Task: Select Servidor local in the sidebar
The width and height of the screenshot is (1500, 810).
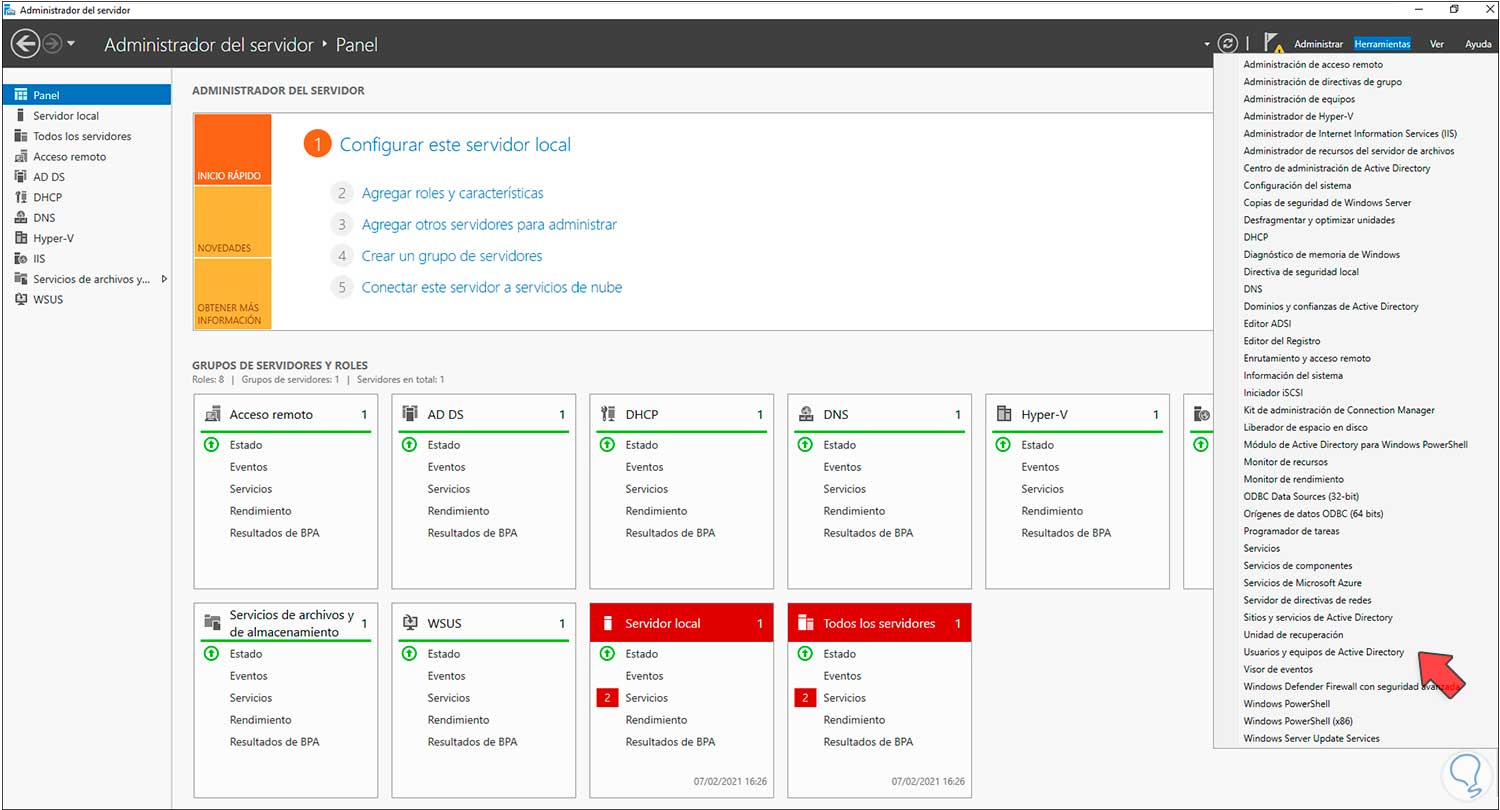Action: pyautogui.click(x=66, y=116)
